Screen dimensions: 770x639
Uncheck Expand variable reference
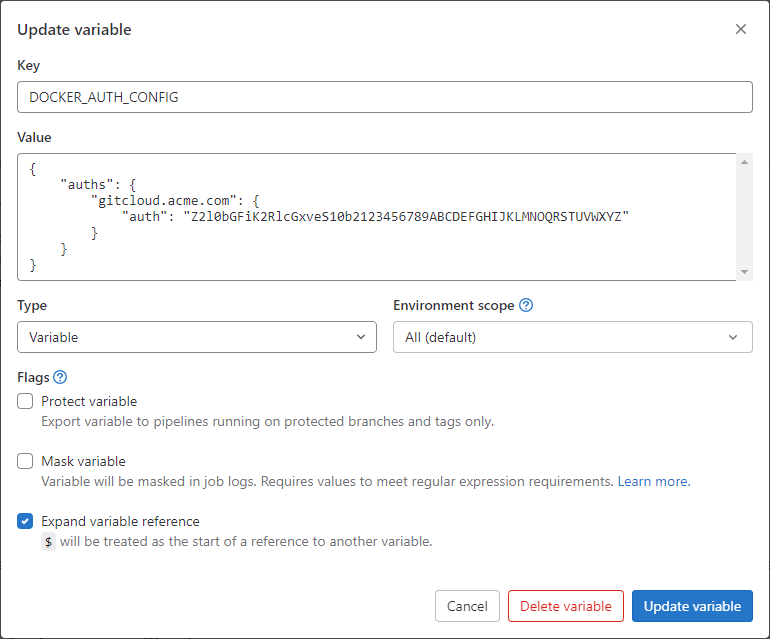coord(25,521)
